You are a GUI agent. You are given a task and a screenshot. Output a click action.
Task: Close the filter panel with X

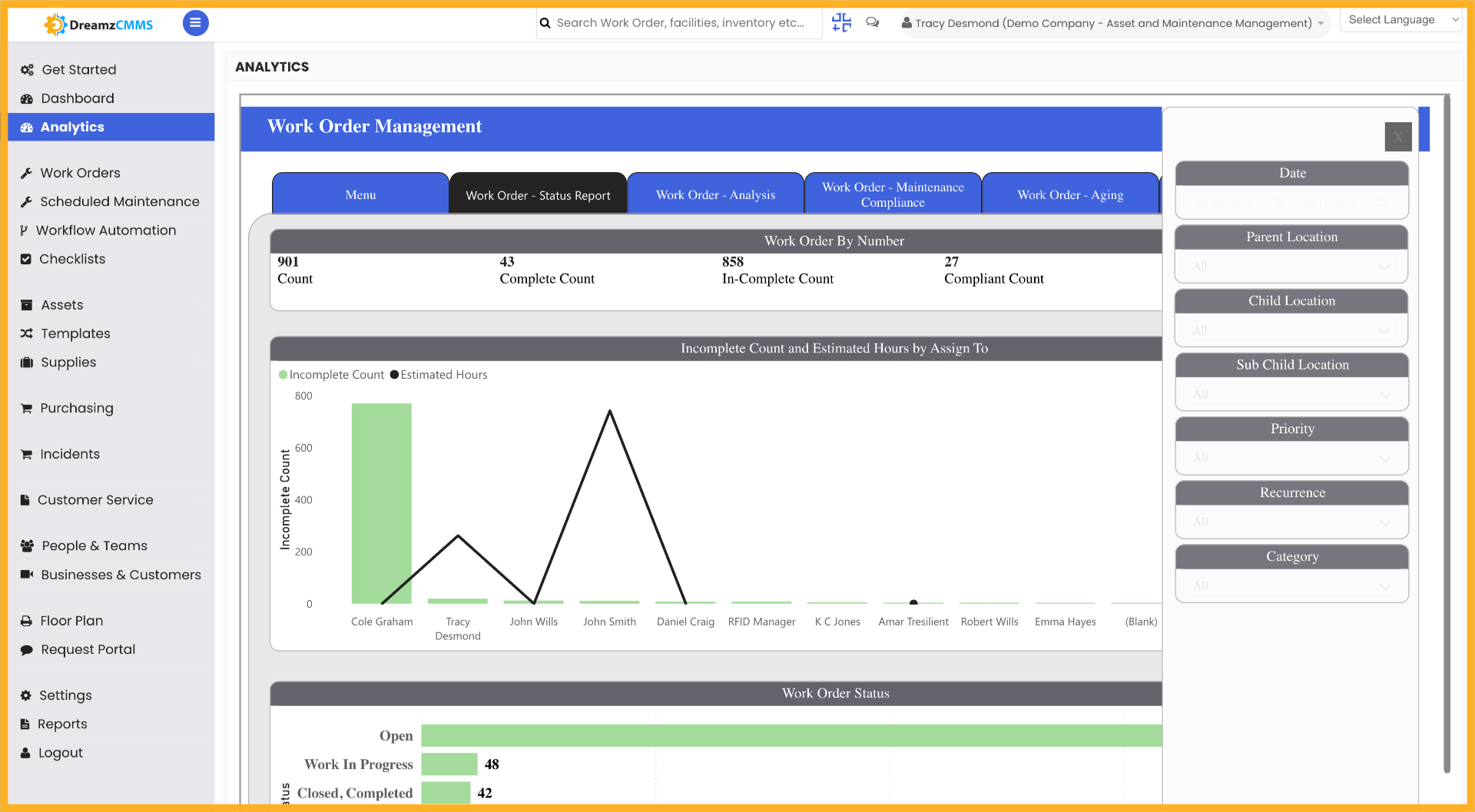coord(1398,137)
